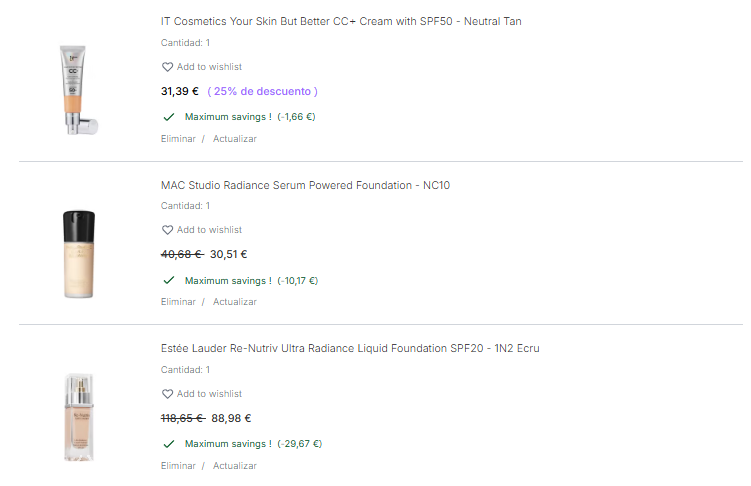Image resolution: width=751 pixels, height=486 pixels.
Task: Remove IT Cosmetics CC+ Cream with Eliminar
Action: tap(178, 139)
